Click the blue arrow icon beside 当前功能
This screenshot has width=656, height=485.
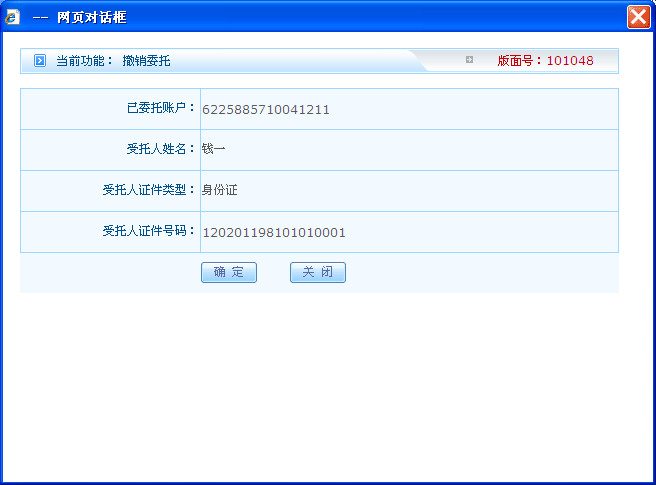pyautogui.click(x=40, y=61)
